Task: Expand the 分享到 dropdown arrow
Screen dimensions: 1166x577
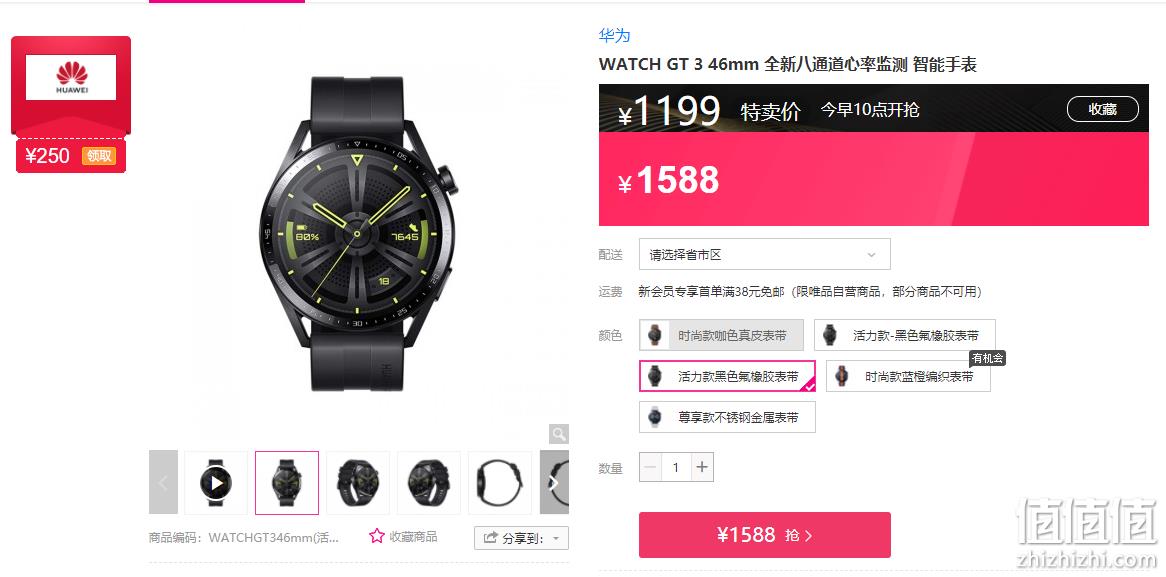Action: point(555,538)
